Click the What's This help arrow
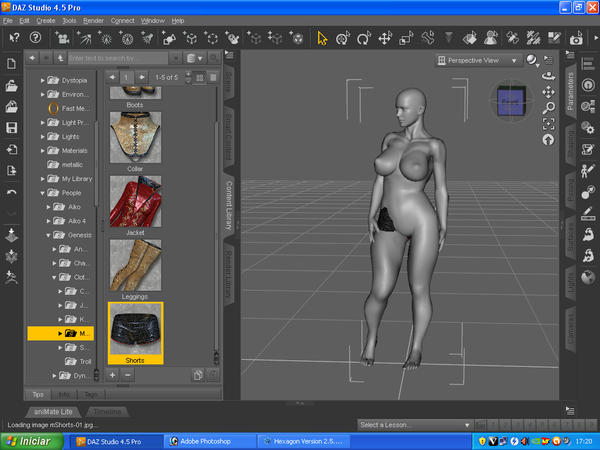The image size is (600, 450). coord(14,38)
